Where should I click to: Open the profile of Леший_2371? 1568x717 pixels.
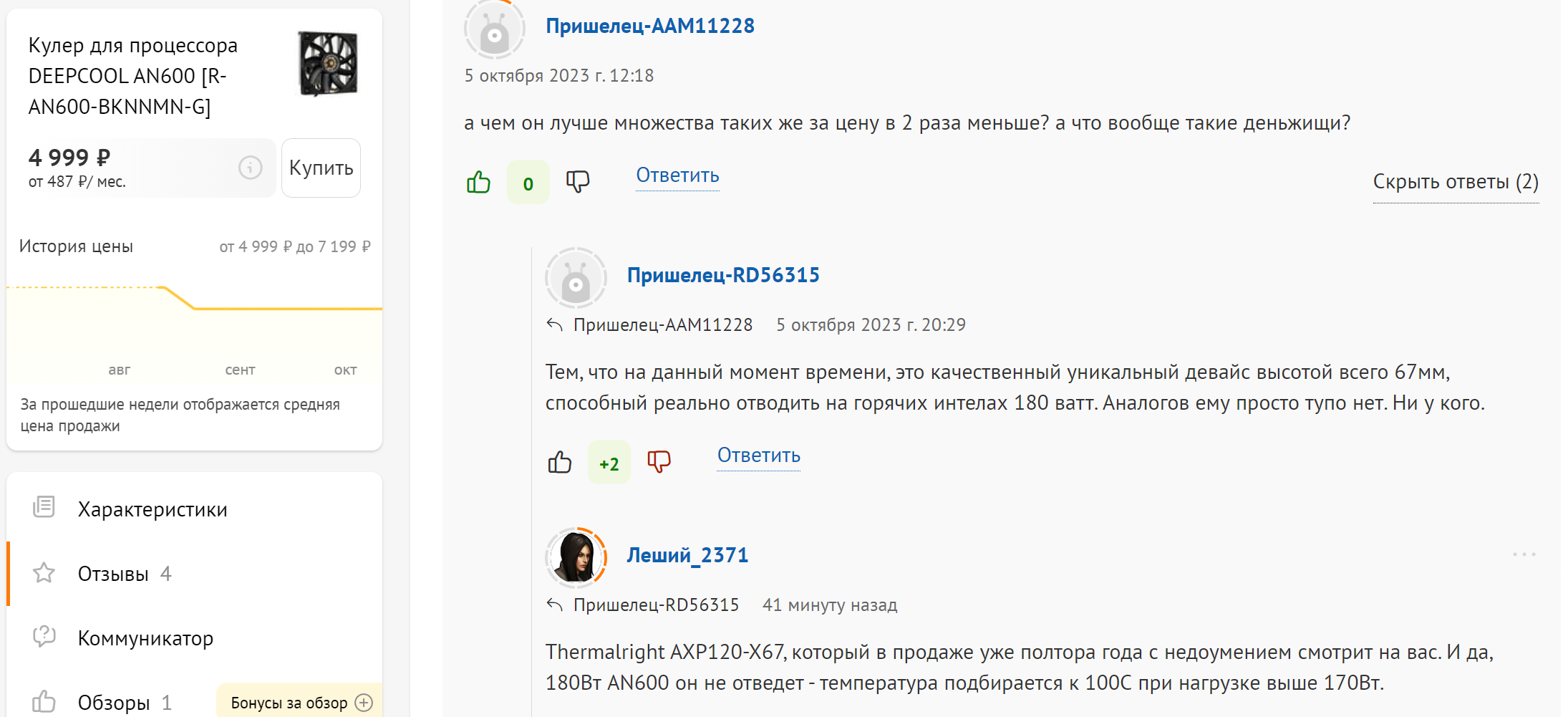[x=687, y=555]
